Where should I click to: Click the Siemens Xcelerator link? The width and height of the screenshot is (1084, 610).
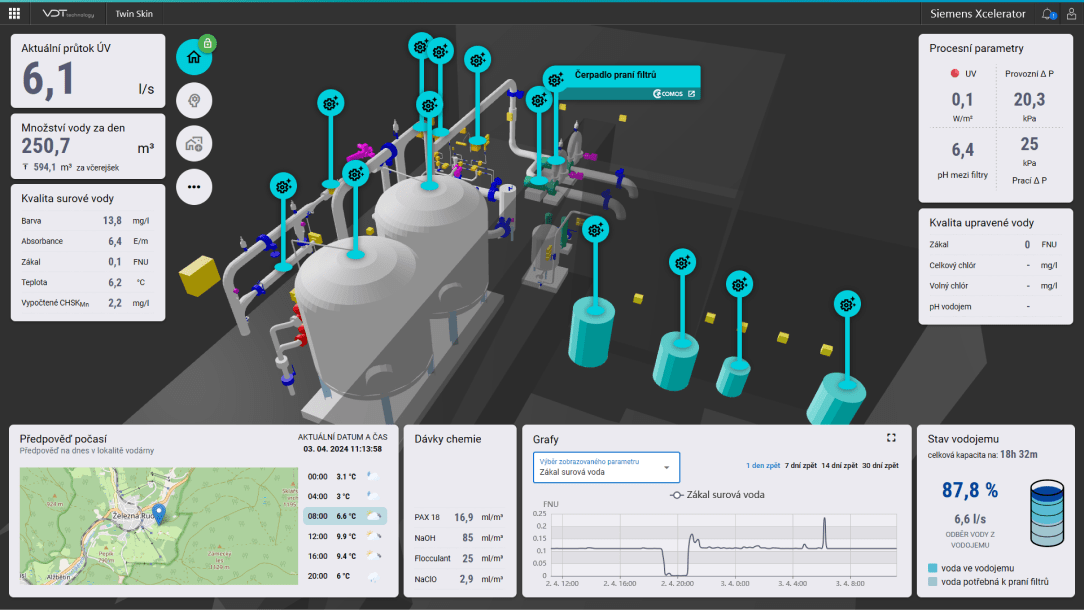tap(977, 13)
